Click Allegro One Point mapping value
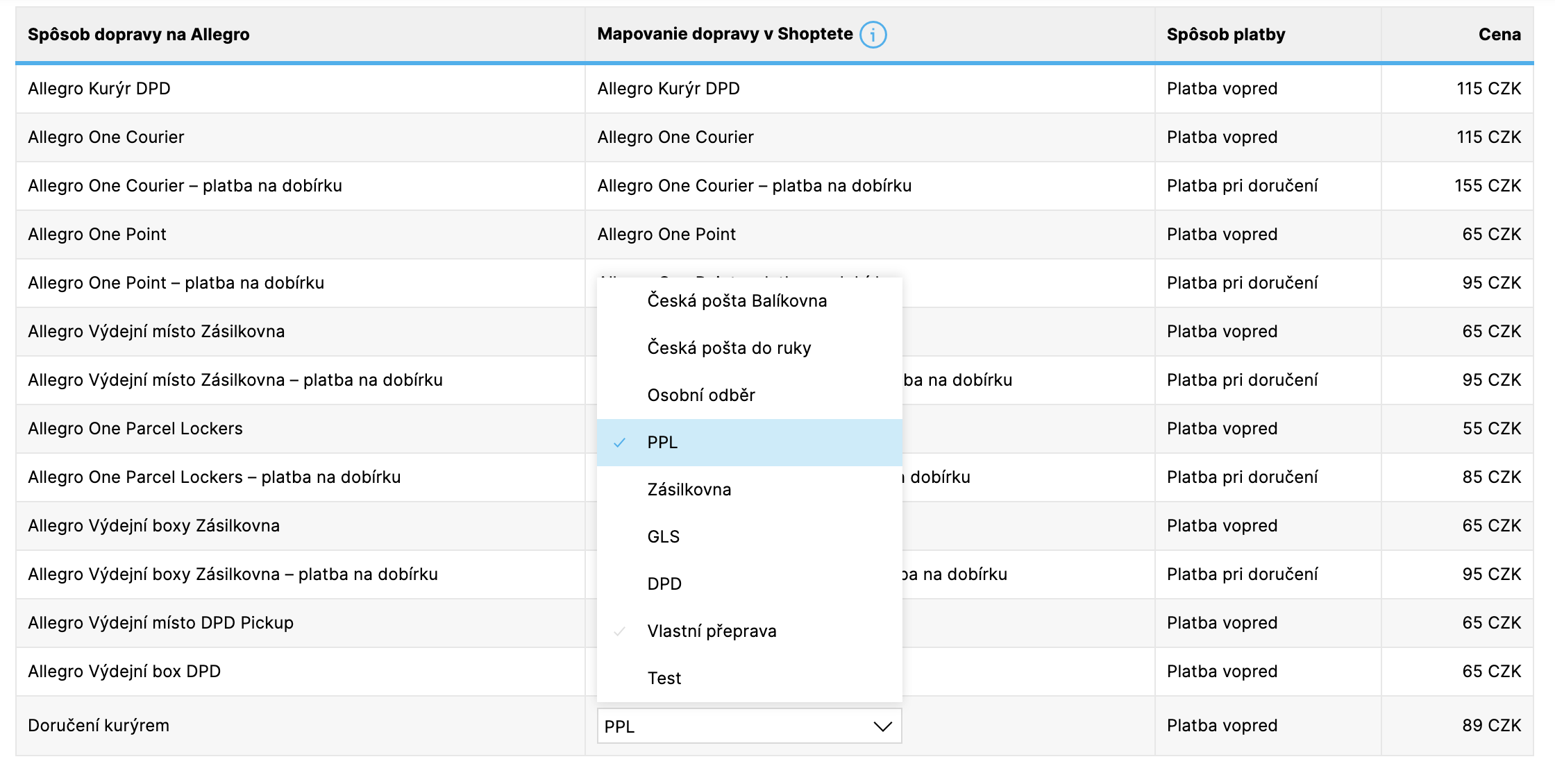Image resolution: width=1555 pixels, height=784 pixels. (x=666, y=235)
